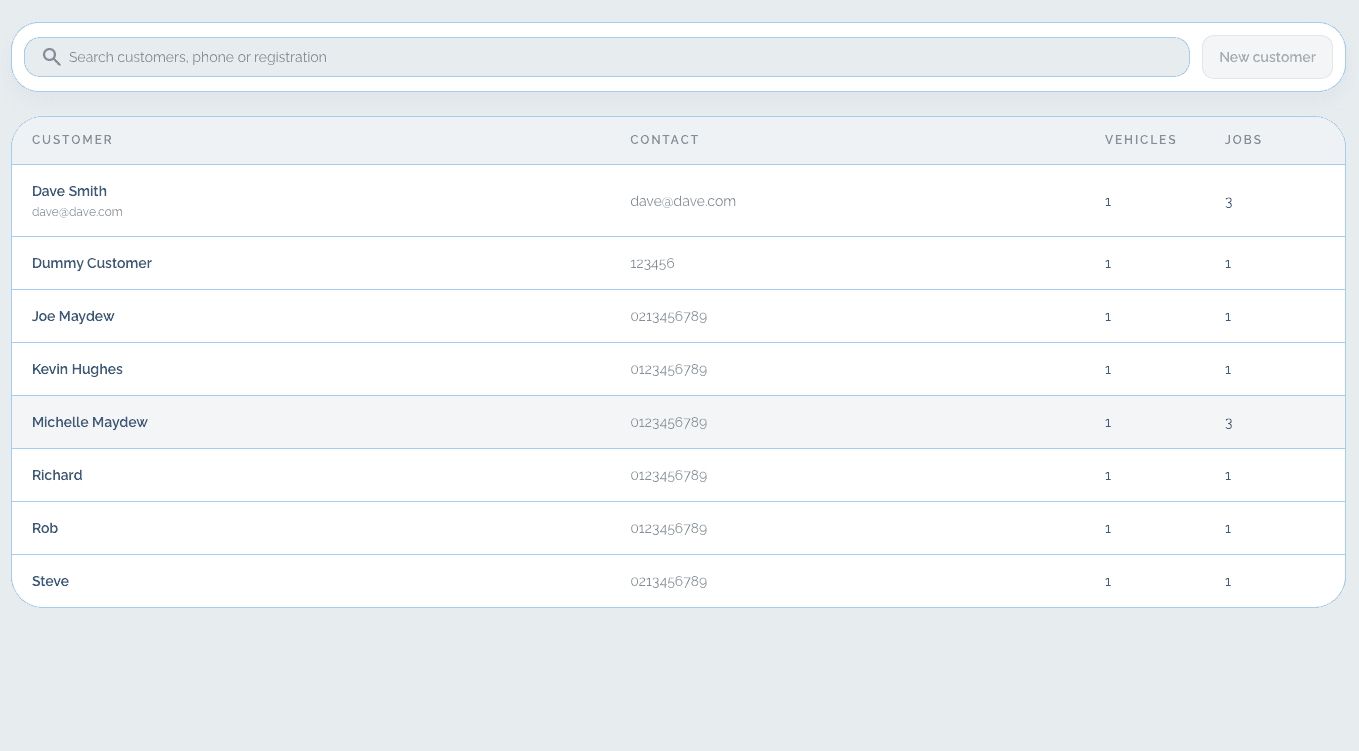Sort by the CUSTOMER column header
The width and height of the screenshot is (1359, 751).
[x=72, y=140]
